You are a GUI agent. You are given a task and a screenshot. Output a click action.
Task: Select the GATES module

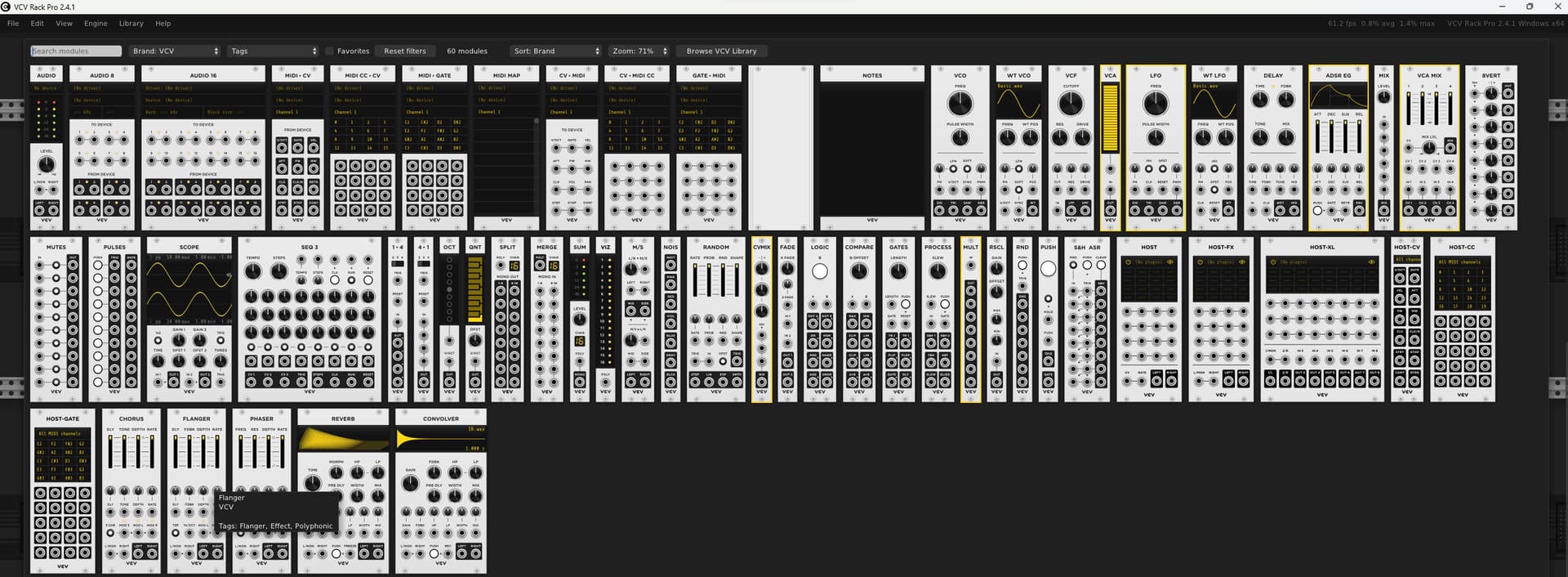pyautogui.click(x=898, y=320)
